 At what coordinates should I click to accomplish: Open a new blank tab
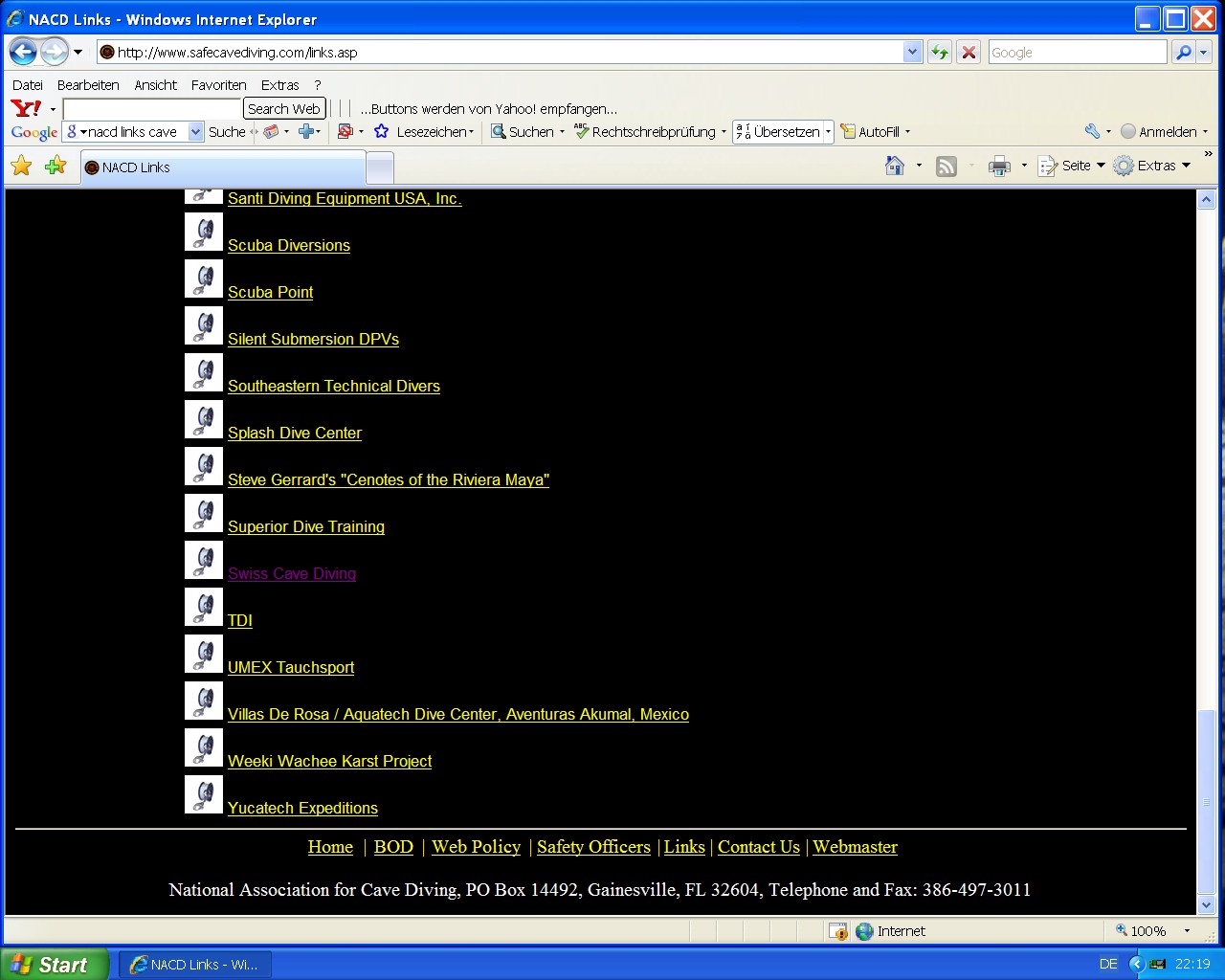(x=380, y=168)
